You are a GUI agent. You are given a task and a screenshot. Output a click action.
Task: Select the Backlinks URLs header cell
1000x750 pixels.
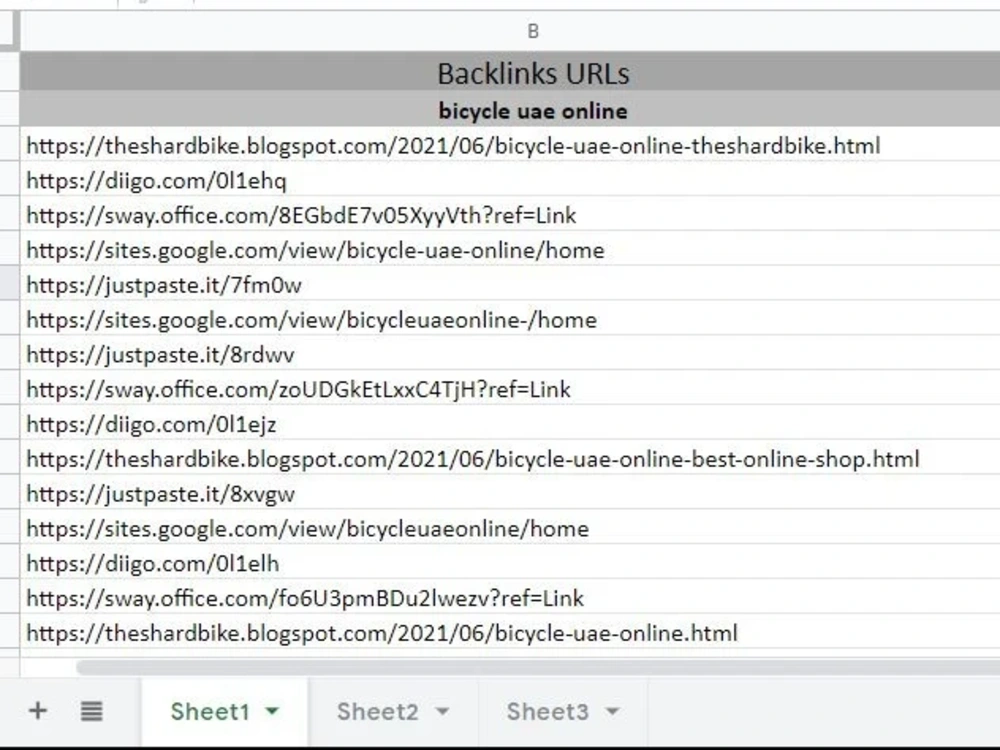tap(510, 72)
